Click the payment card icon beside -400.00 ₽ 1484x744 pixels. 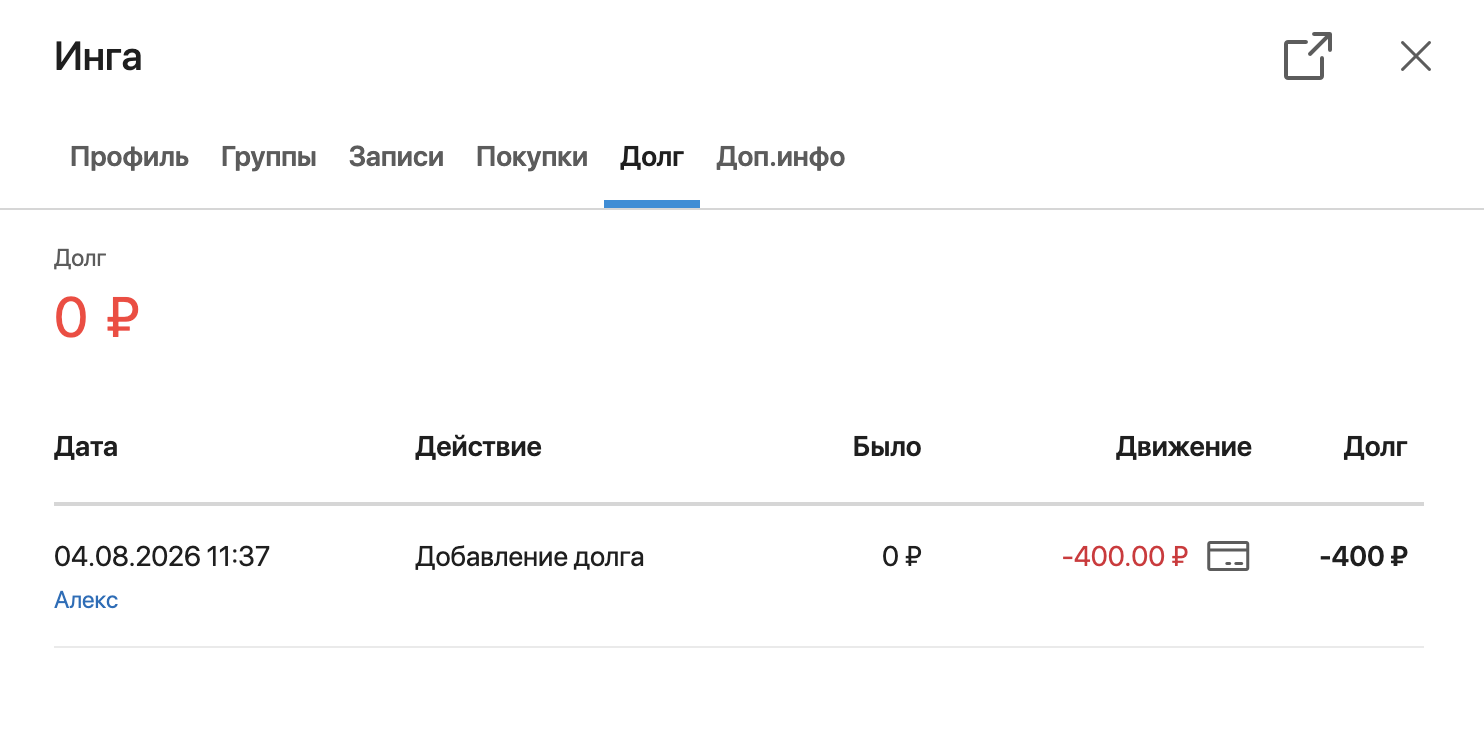pos(1228,556)
